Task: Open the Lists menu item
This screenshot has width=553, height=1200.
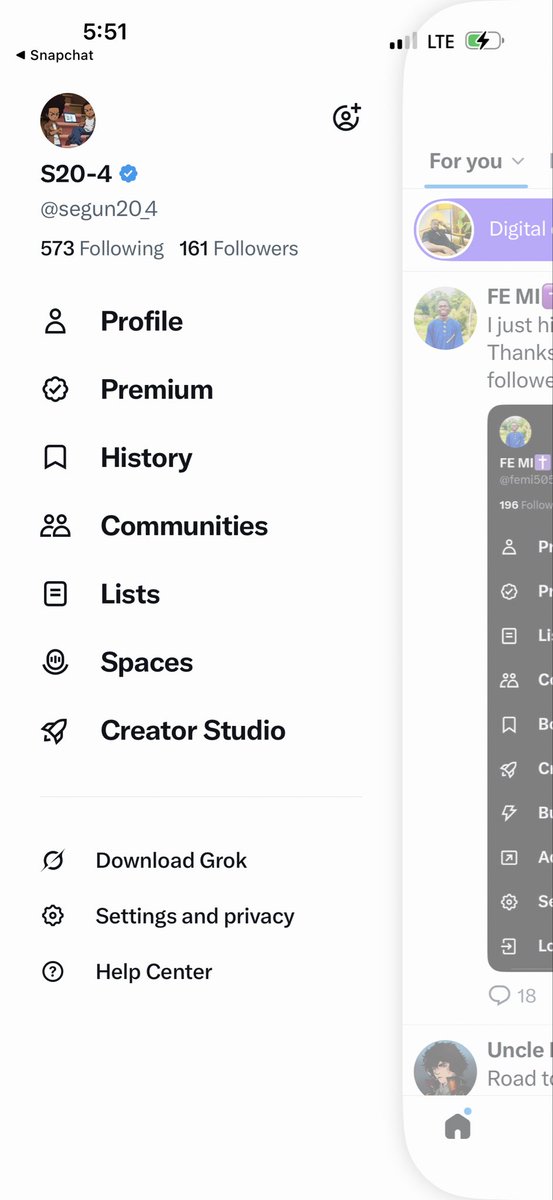Action: [130, 594]
